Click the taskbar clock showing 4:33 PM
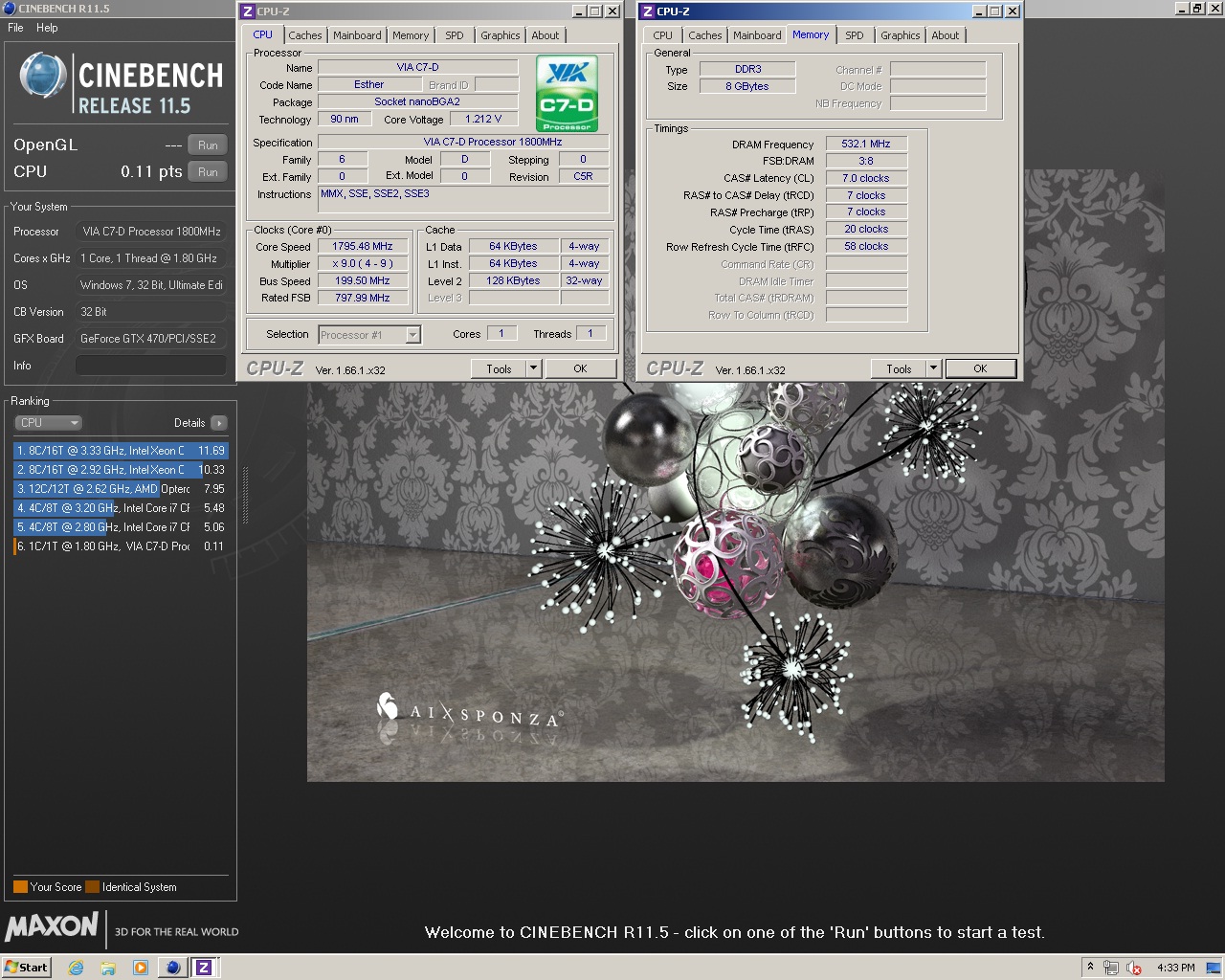This screenshot has height=980, width=1225. 1175,968
